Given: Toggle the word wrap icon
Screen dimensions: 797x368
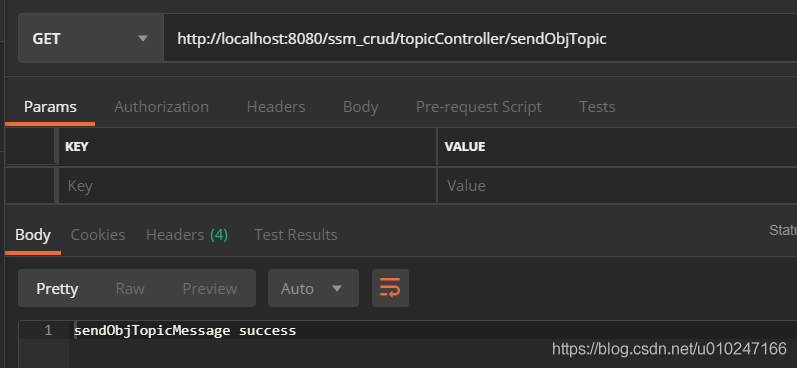Looking at the screenshot, I should pos(390,288).
